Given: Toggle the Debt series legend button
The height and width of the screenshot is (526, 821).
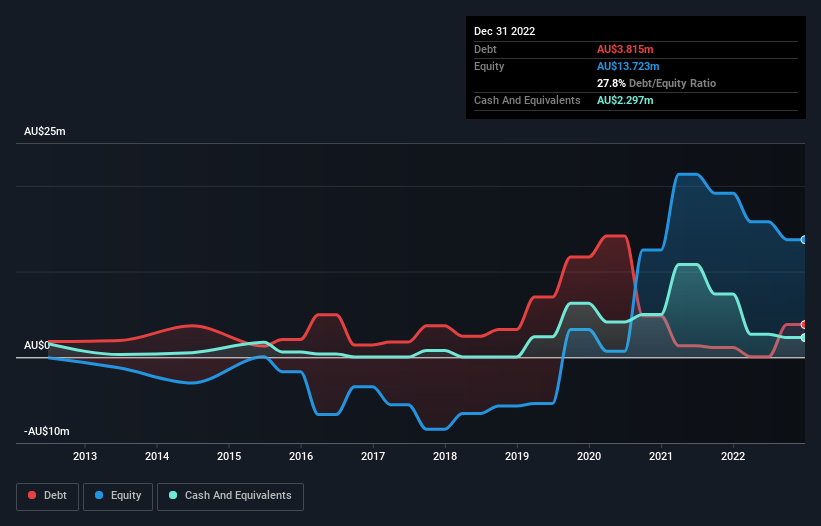Looking at the screenshot, I should [x=47, y=496].
